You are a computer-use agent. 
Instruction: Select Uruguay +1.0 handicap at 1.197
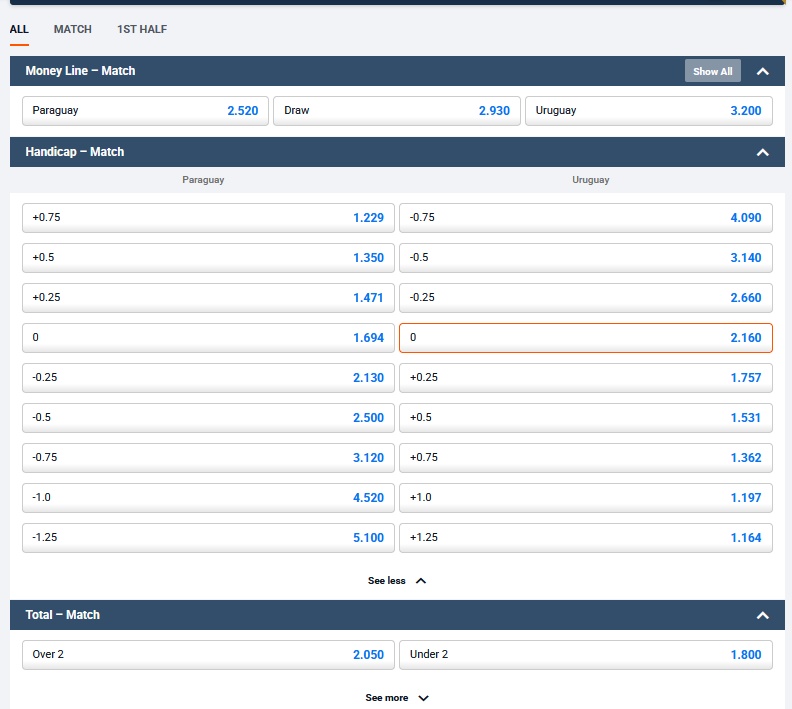585,498
